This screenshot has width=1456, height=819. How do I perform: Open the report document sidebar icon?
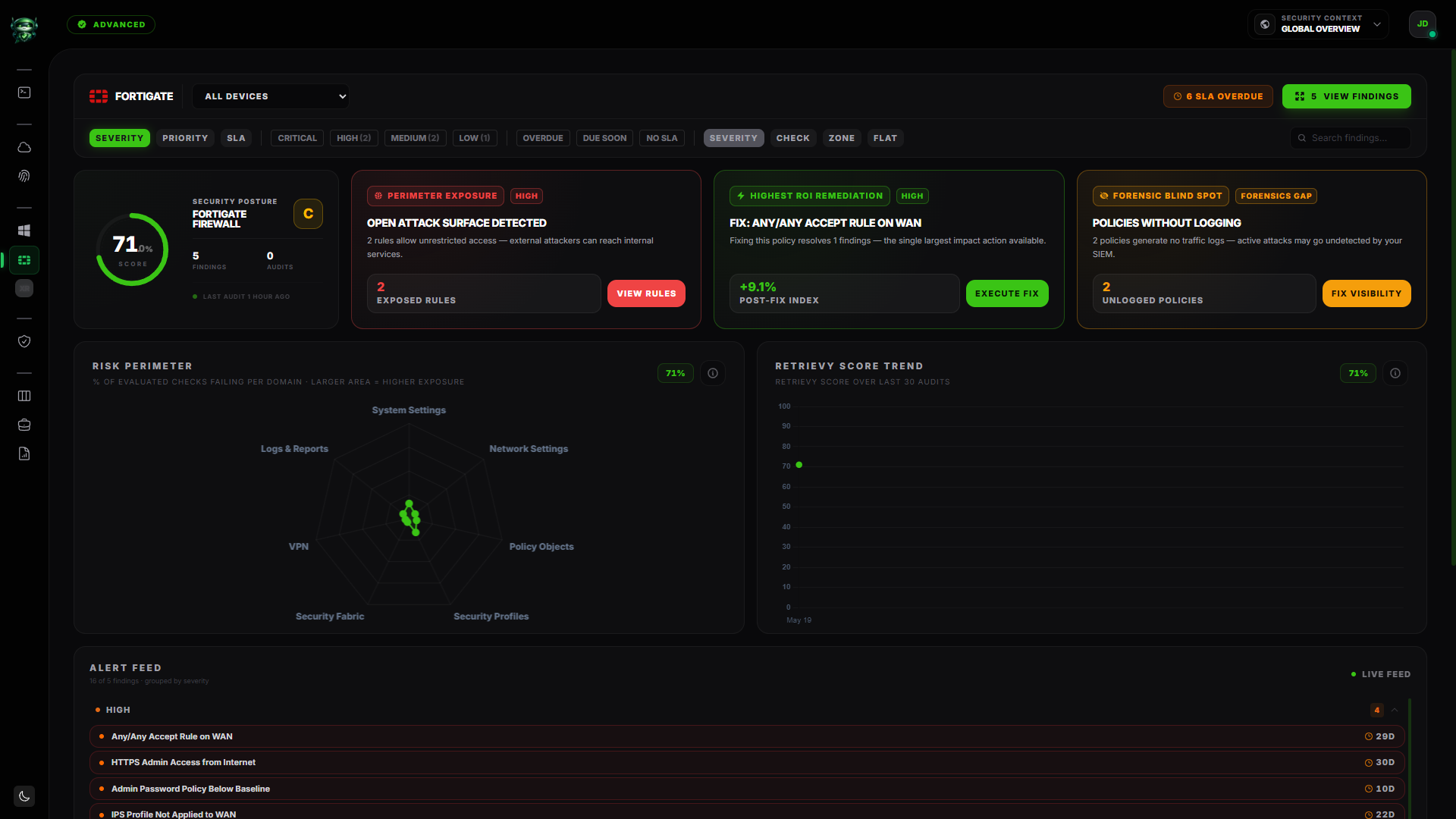click(x=24, y=453)
